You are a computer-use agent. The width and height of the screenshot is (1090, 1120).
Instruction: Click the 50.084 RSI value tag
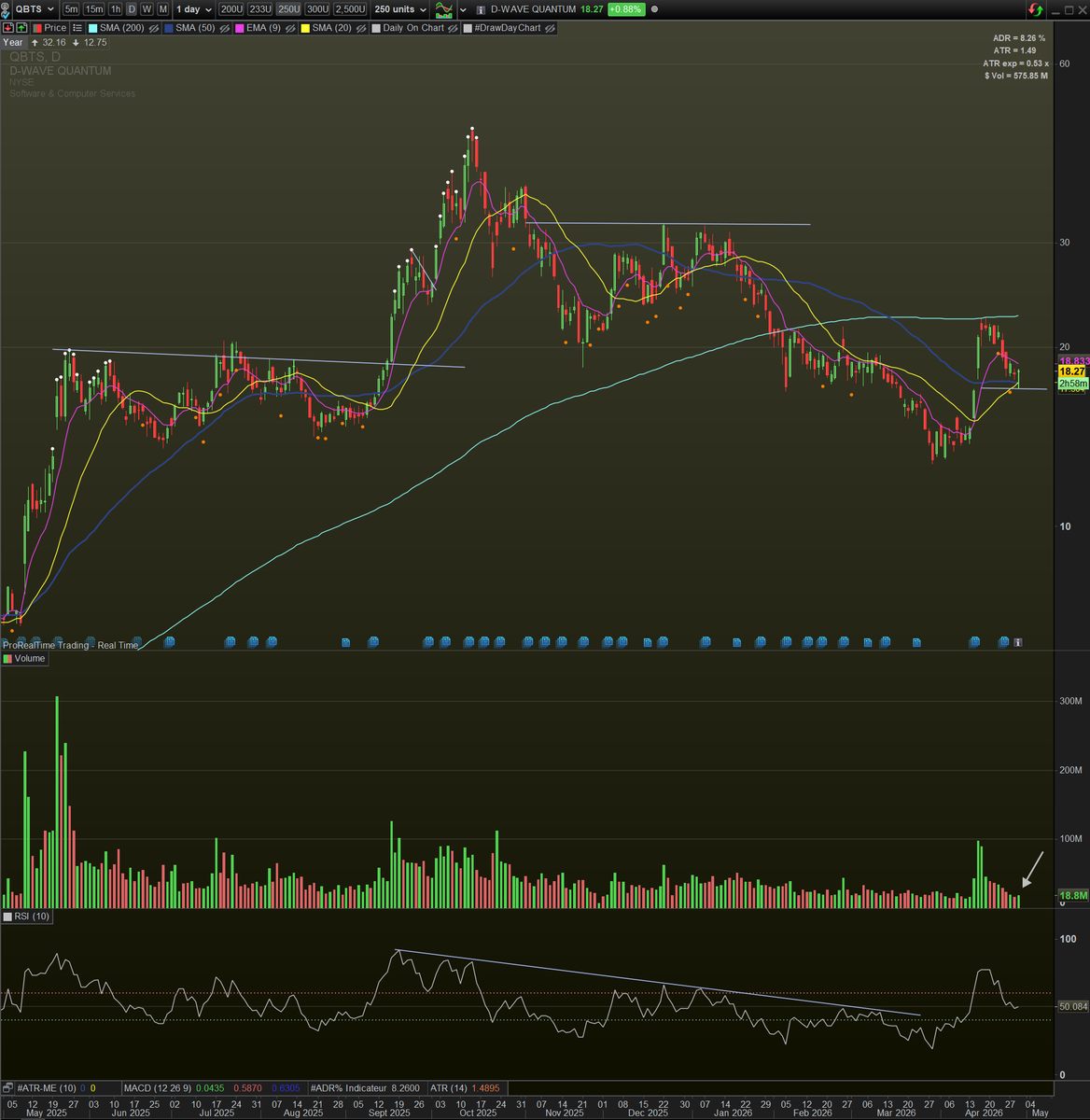(x=1073, y=1006)
